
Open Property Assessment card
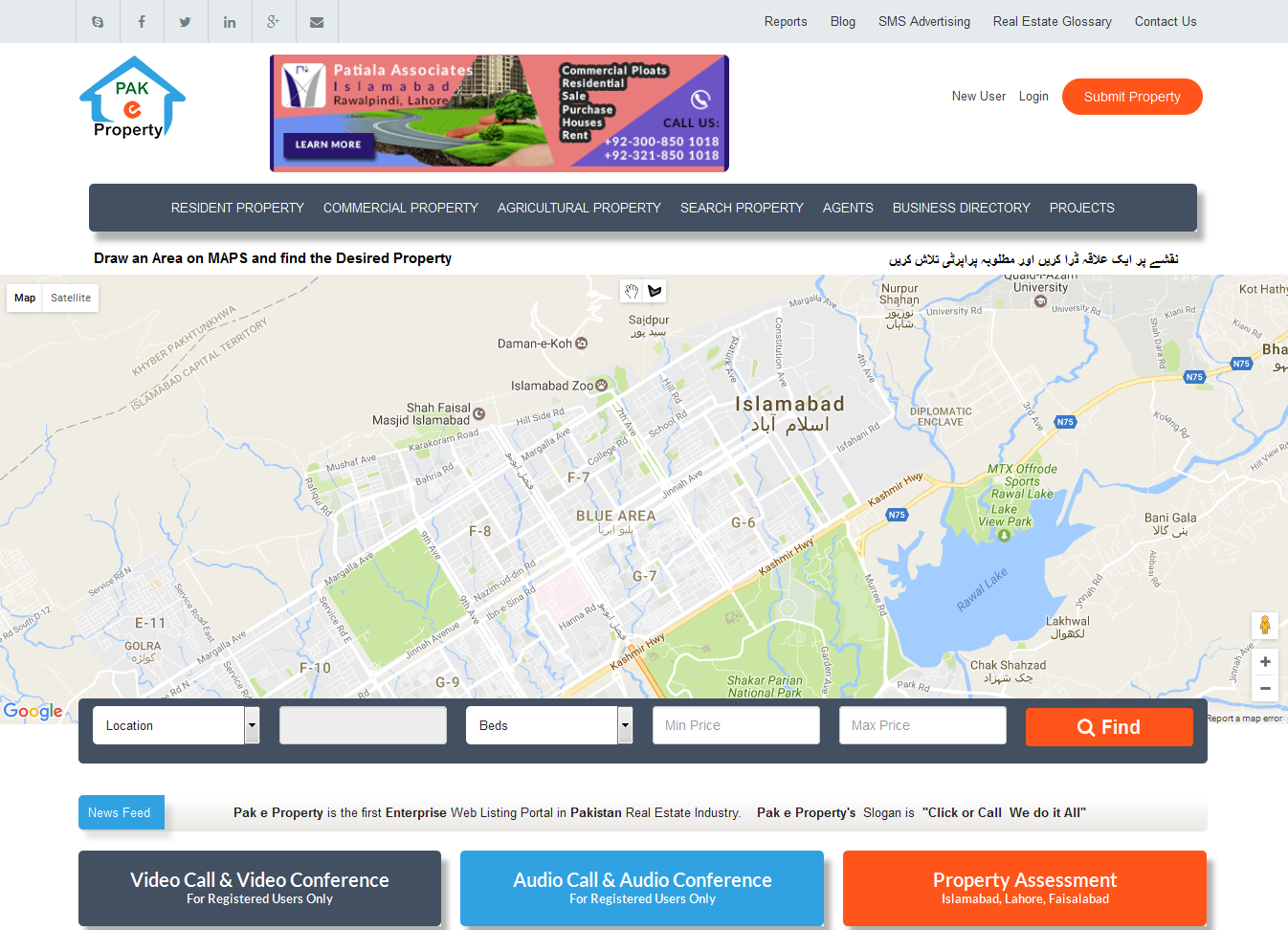(1025, 888)
